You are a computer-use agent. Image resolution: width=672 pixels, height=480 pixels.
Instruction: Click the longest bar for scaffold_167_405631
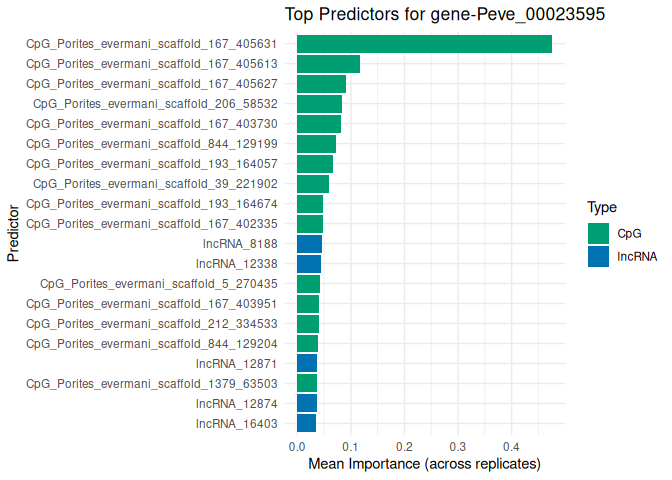[424, 44]
